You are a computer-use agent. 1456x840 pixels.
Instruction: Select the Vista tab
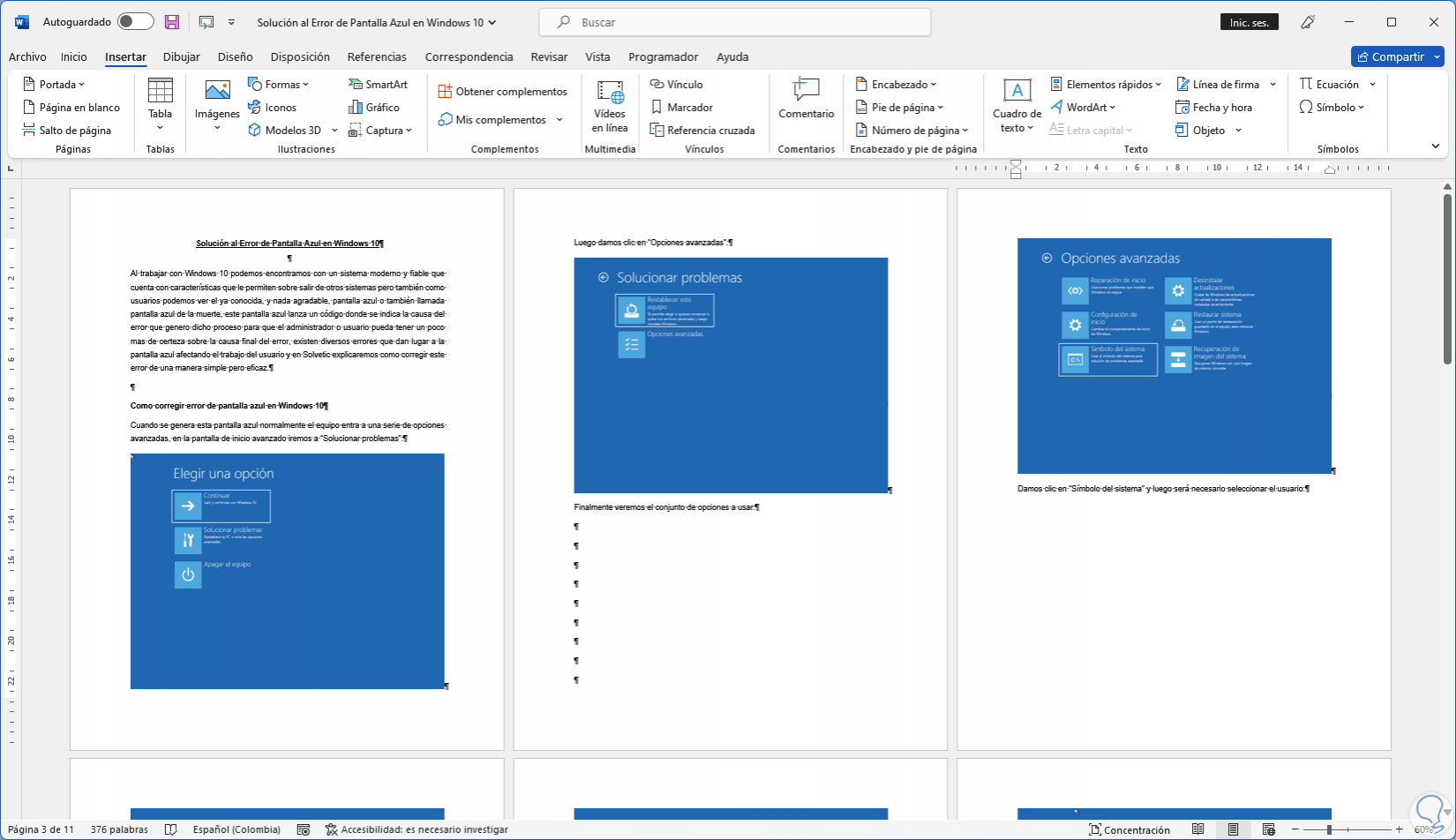pos(597,56)
